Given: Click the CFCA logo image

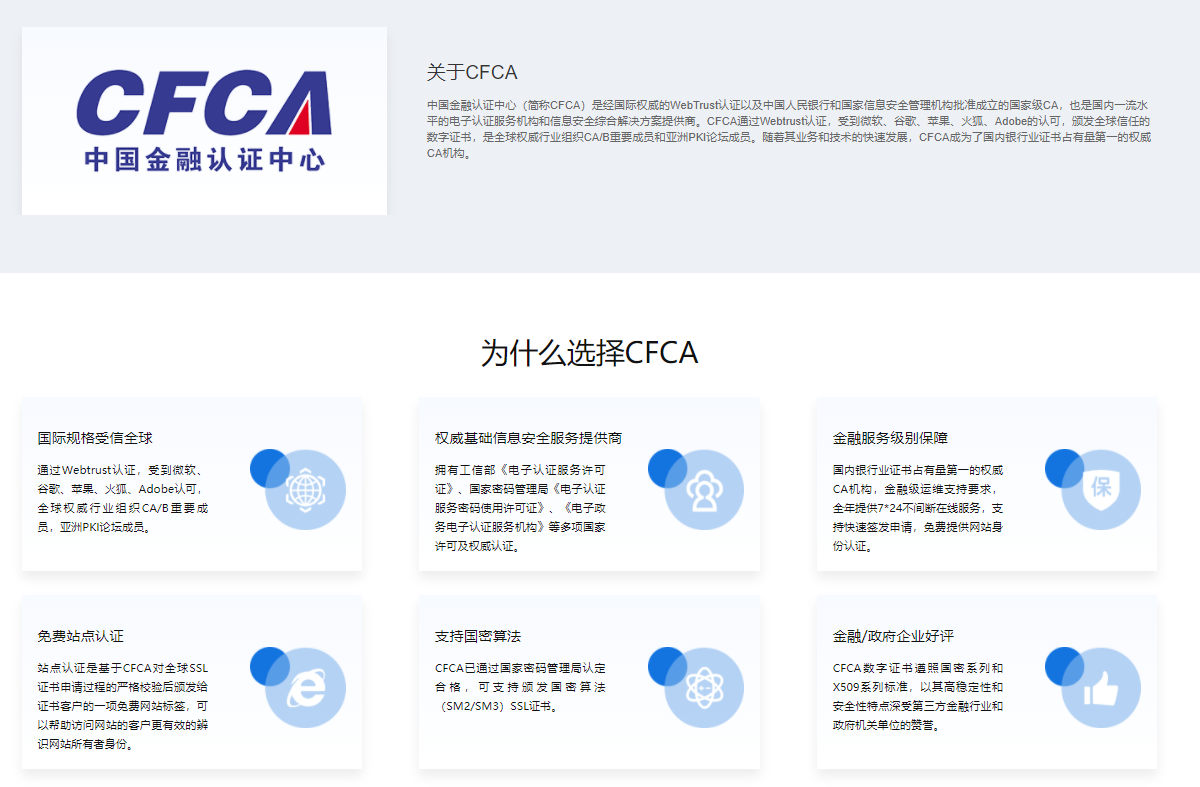Looking at the screenshot, I should [x=203, y=120].
